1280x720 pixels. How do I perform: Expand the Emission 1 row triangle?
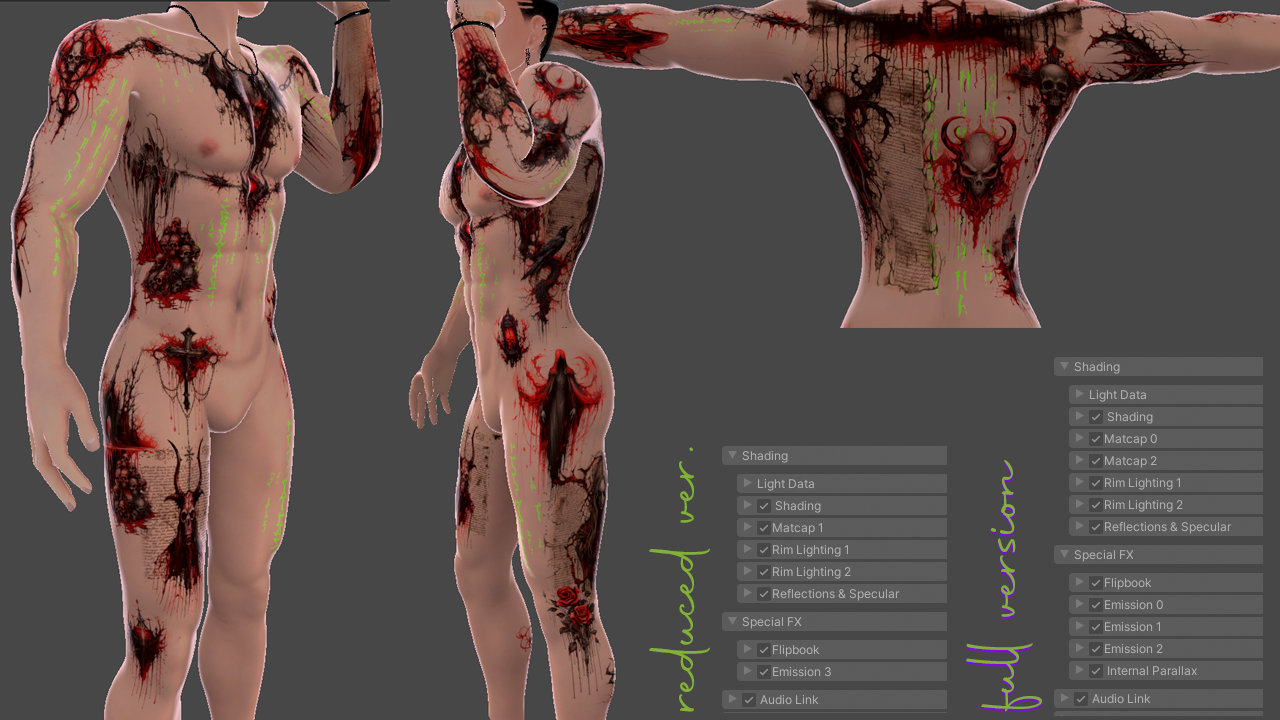click(x=1079, y=627)
